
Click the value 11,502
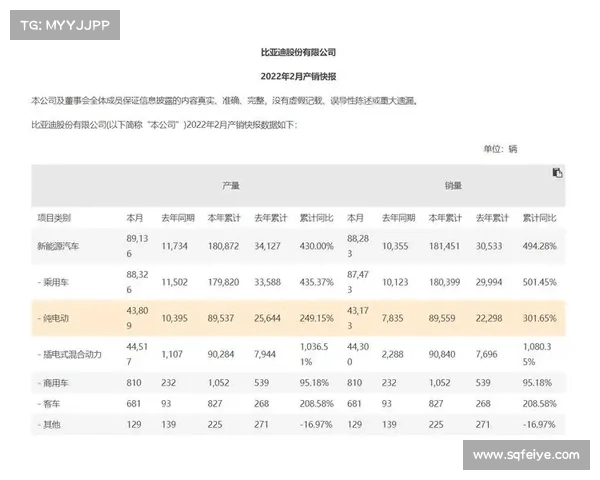[174, 282]
